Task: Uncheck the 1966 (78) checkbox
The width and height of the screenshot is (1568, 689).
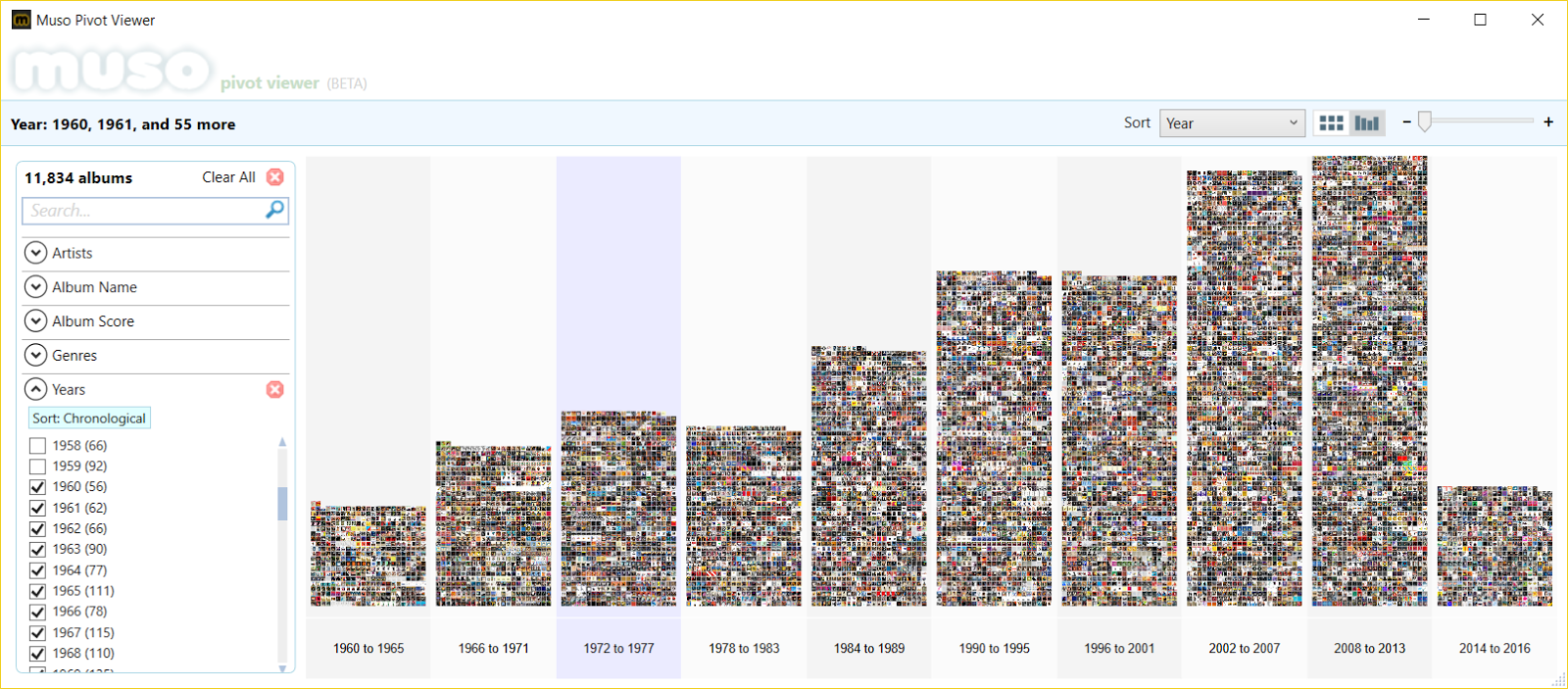Action: [37, 612]
